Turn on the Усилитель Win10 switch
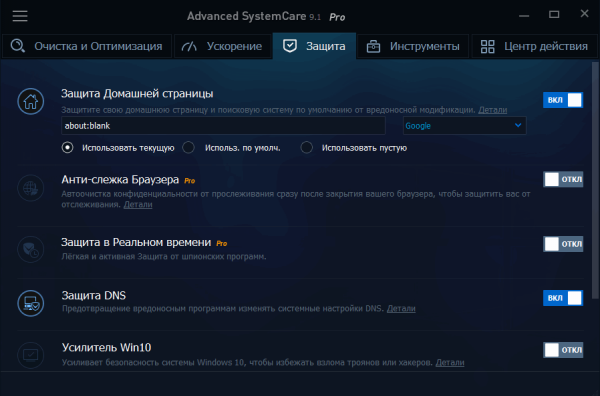 coord(563,350)
